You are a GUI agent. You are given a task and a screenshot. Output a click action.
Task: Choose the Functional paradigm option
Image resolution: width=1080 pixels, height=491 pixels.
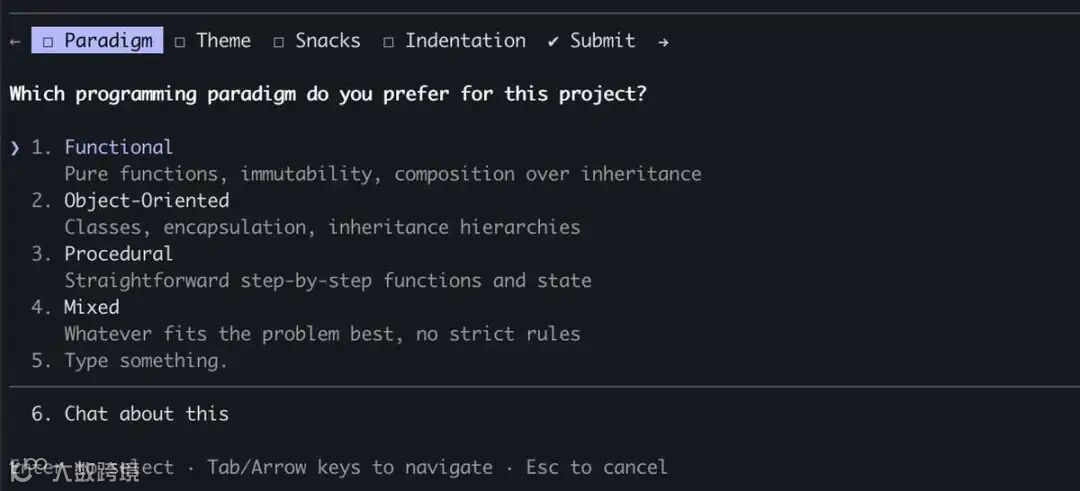[x=118, y=147]
